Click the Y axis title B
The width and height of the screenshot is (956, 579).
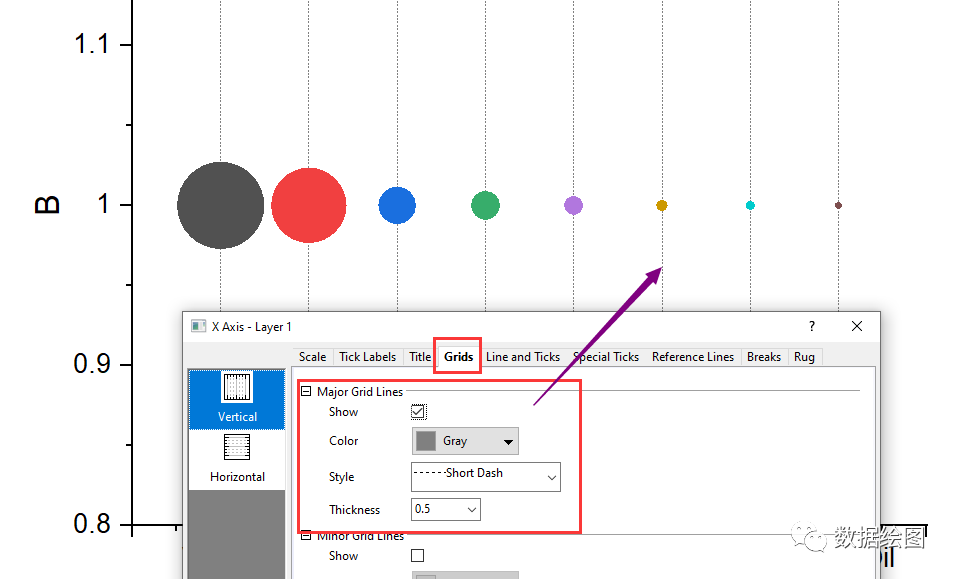click(x=47, y=205)
